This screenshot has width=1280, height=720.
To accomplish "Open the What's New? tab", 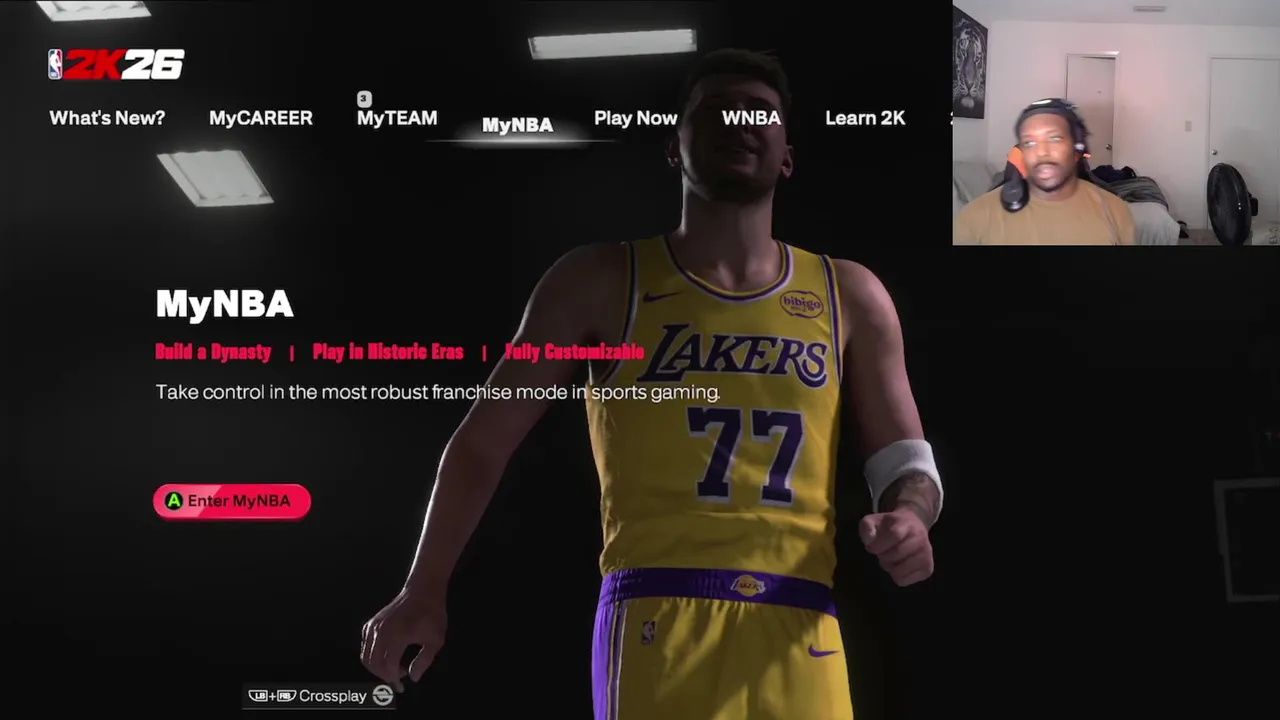I will pos(107,118).
